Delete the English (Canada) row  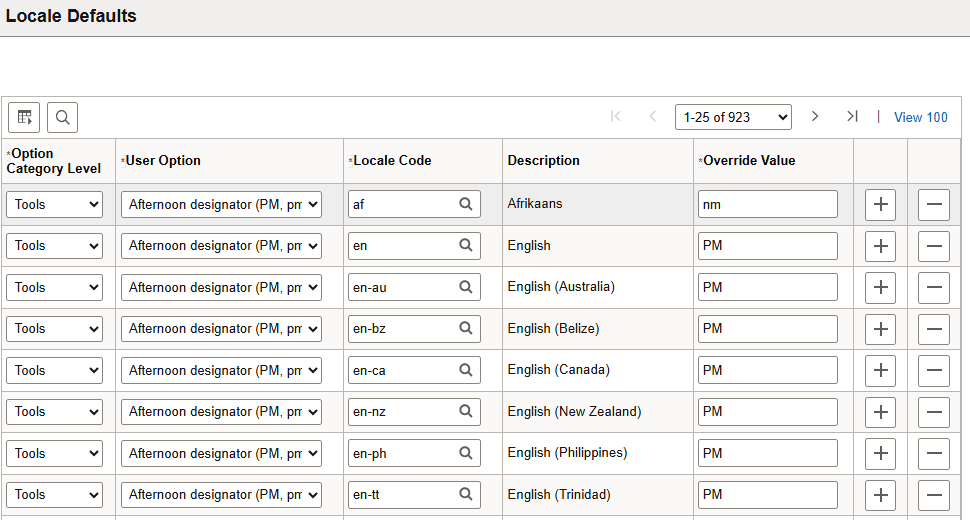(934, 370)
